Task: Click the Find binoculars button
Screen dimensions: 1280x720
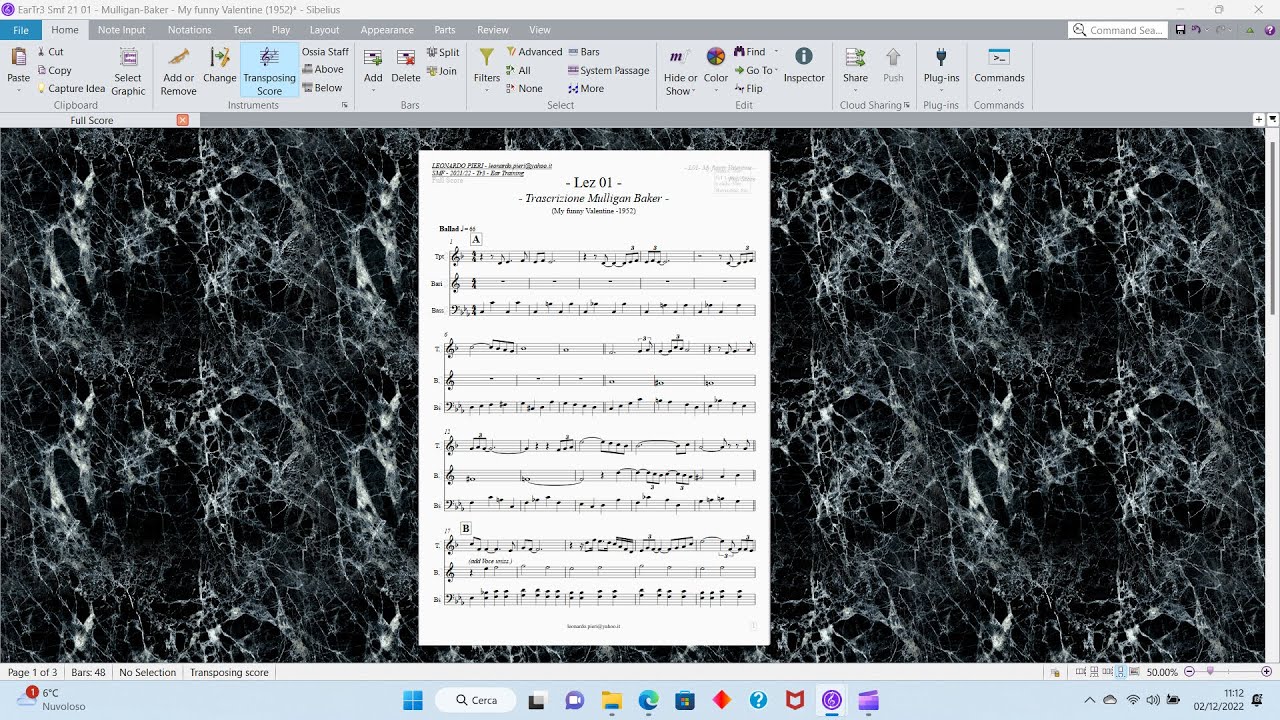Action: coord(749,52)
